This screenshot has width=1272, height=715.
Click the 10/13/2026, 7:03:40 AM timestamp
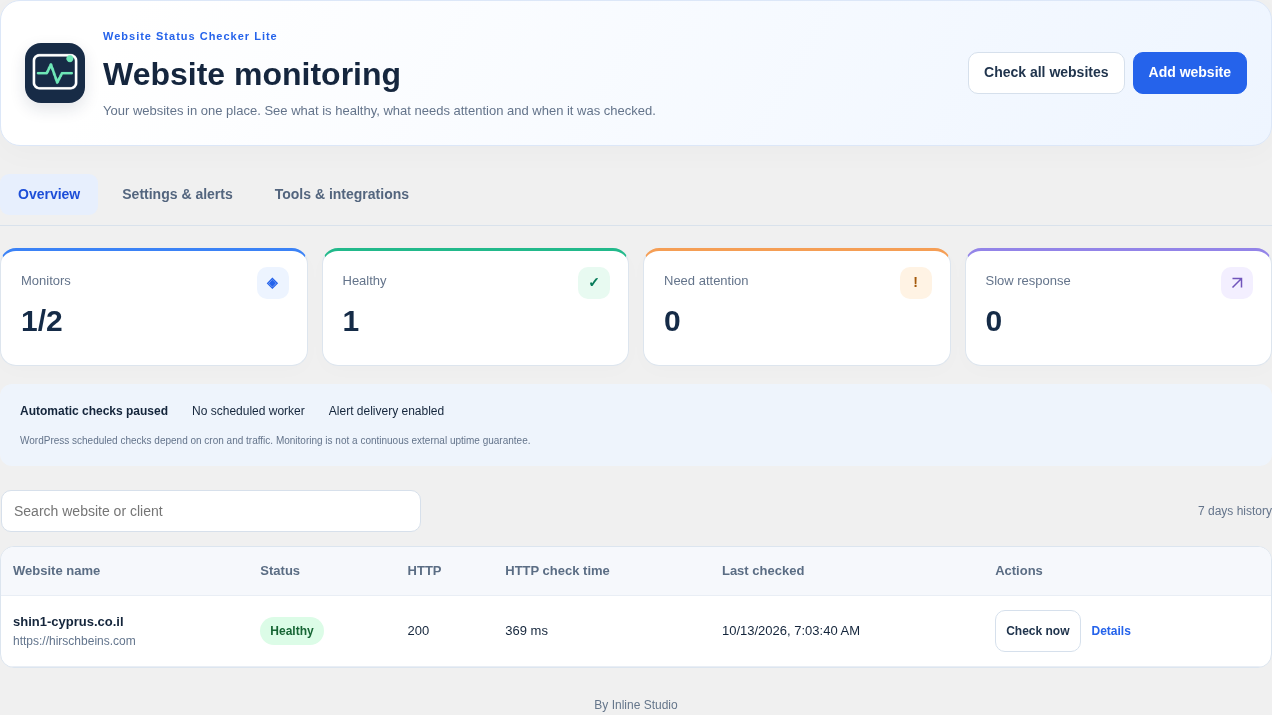click(791, 631)
